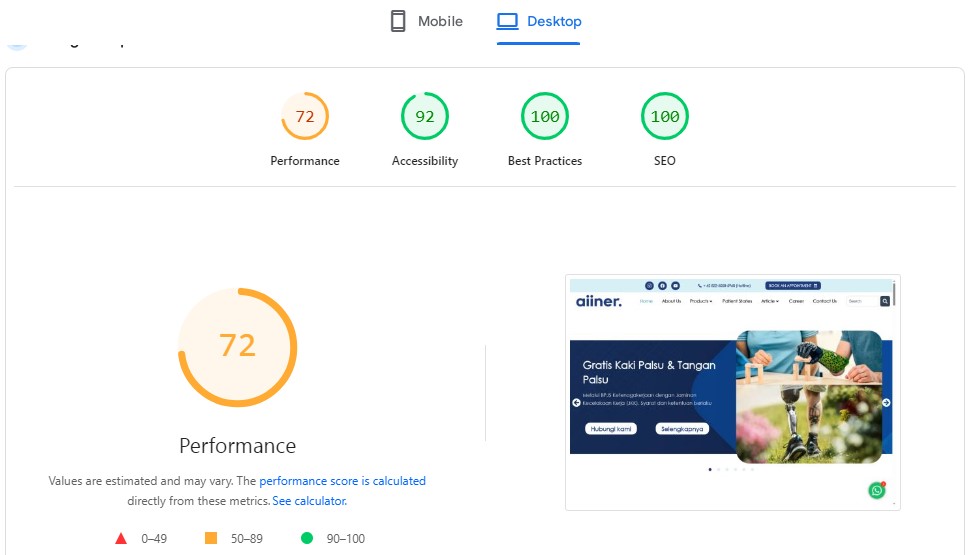Click the Instagram icon in site preview
Viewport: 970px width, 555px height.
click(649, 286)
